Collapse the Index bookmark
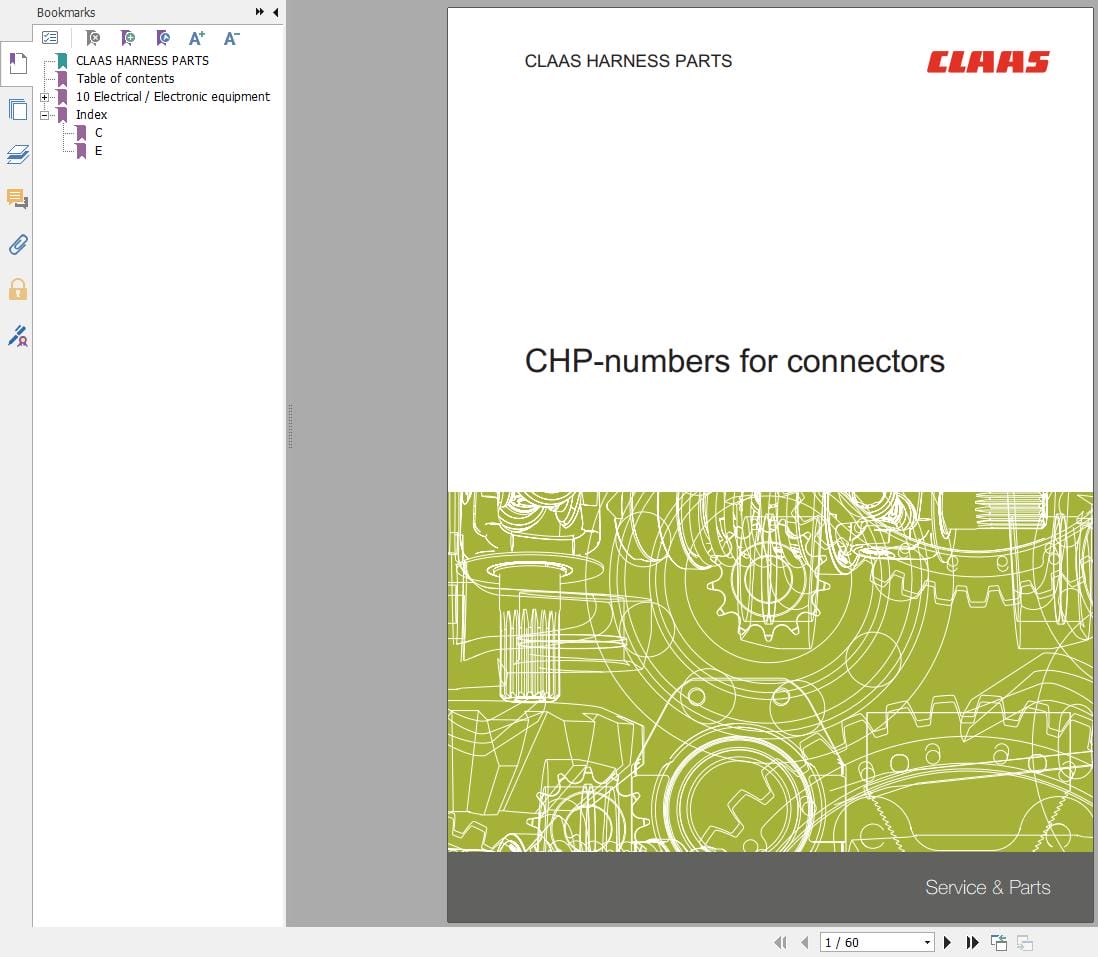 coord(44,114)
